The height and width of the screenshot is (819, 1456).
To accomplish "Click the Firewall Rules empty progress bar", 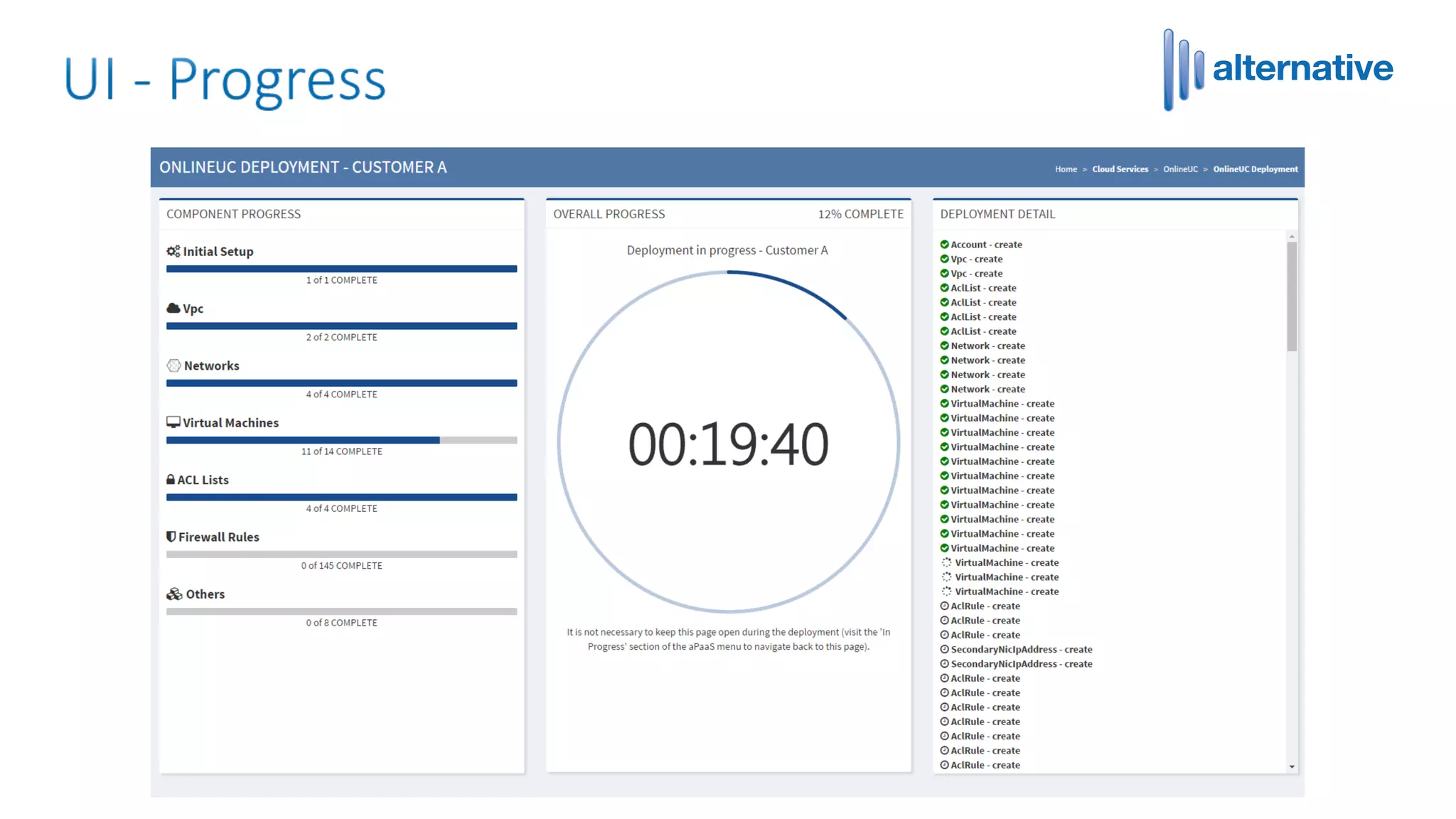I will click(341, 554).
